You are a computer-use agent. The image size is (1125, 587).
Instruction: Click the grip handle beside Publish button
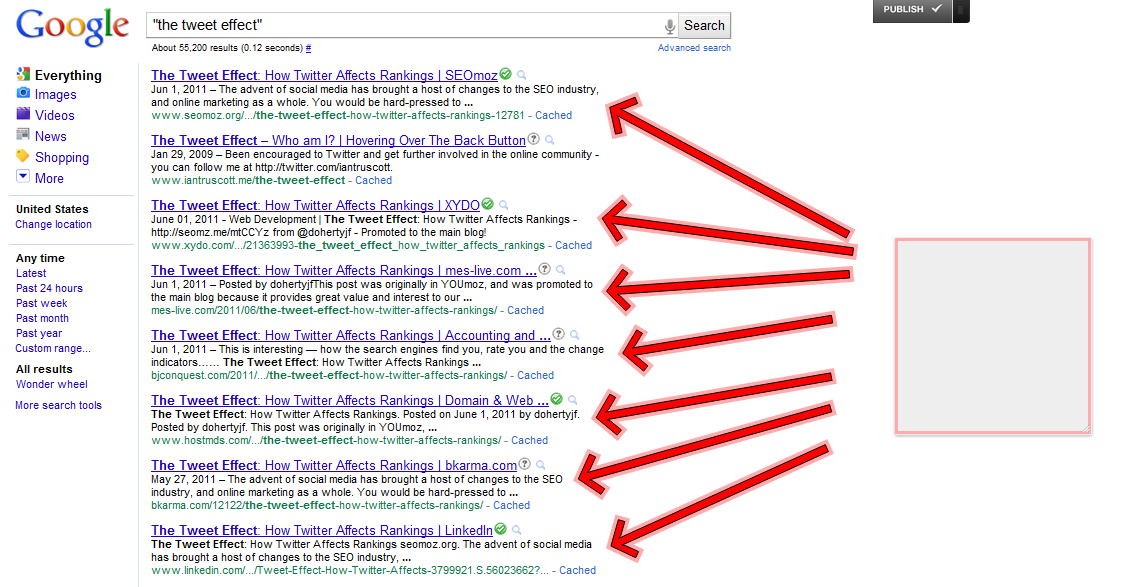961,10
